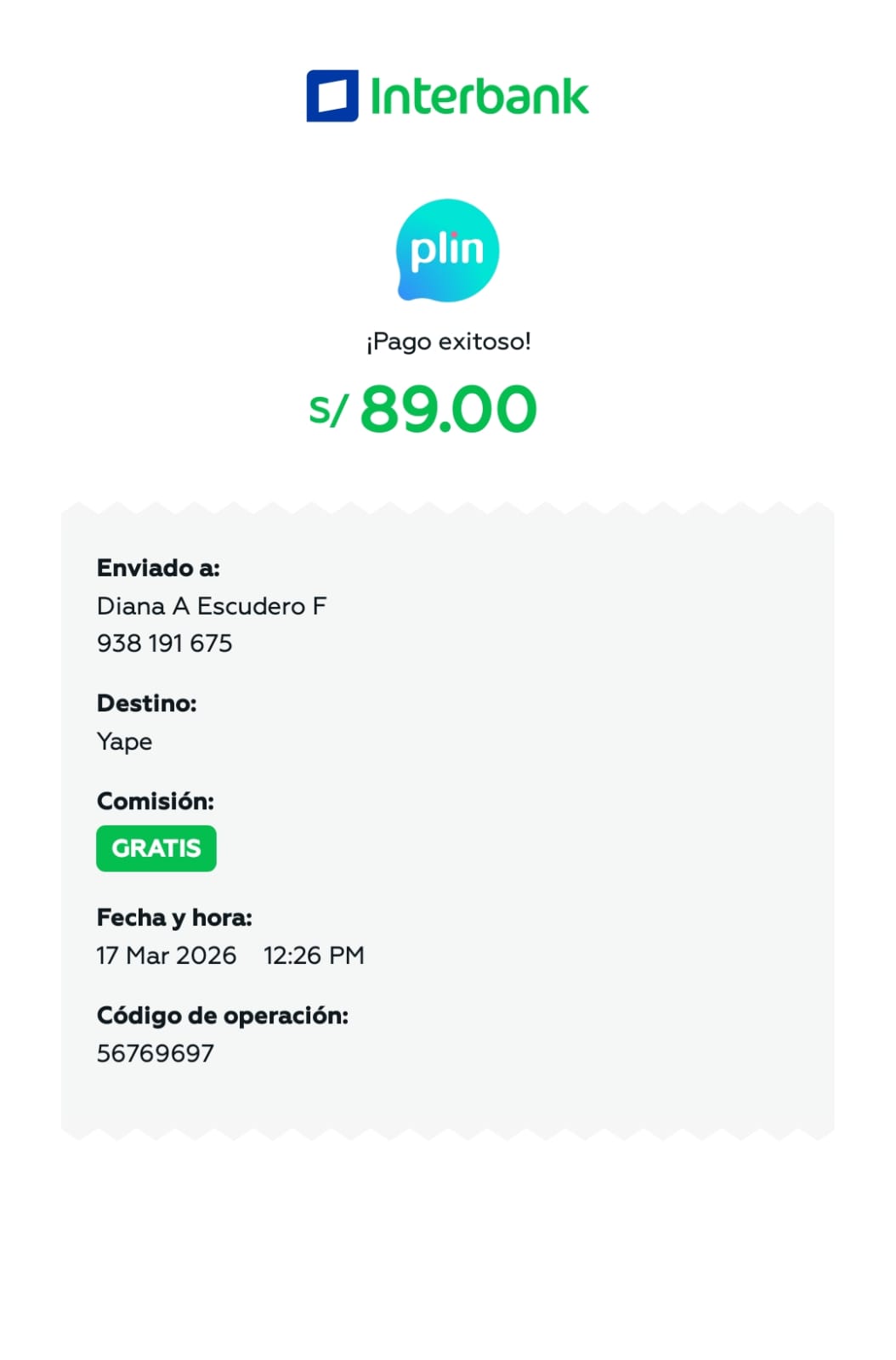This screenshot has height=1360, width=896.
Task: Tap the plin bubble logo
Action: click(x=447, y=250)
